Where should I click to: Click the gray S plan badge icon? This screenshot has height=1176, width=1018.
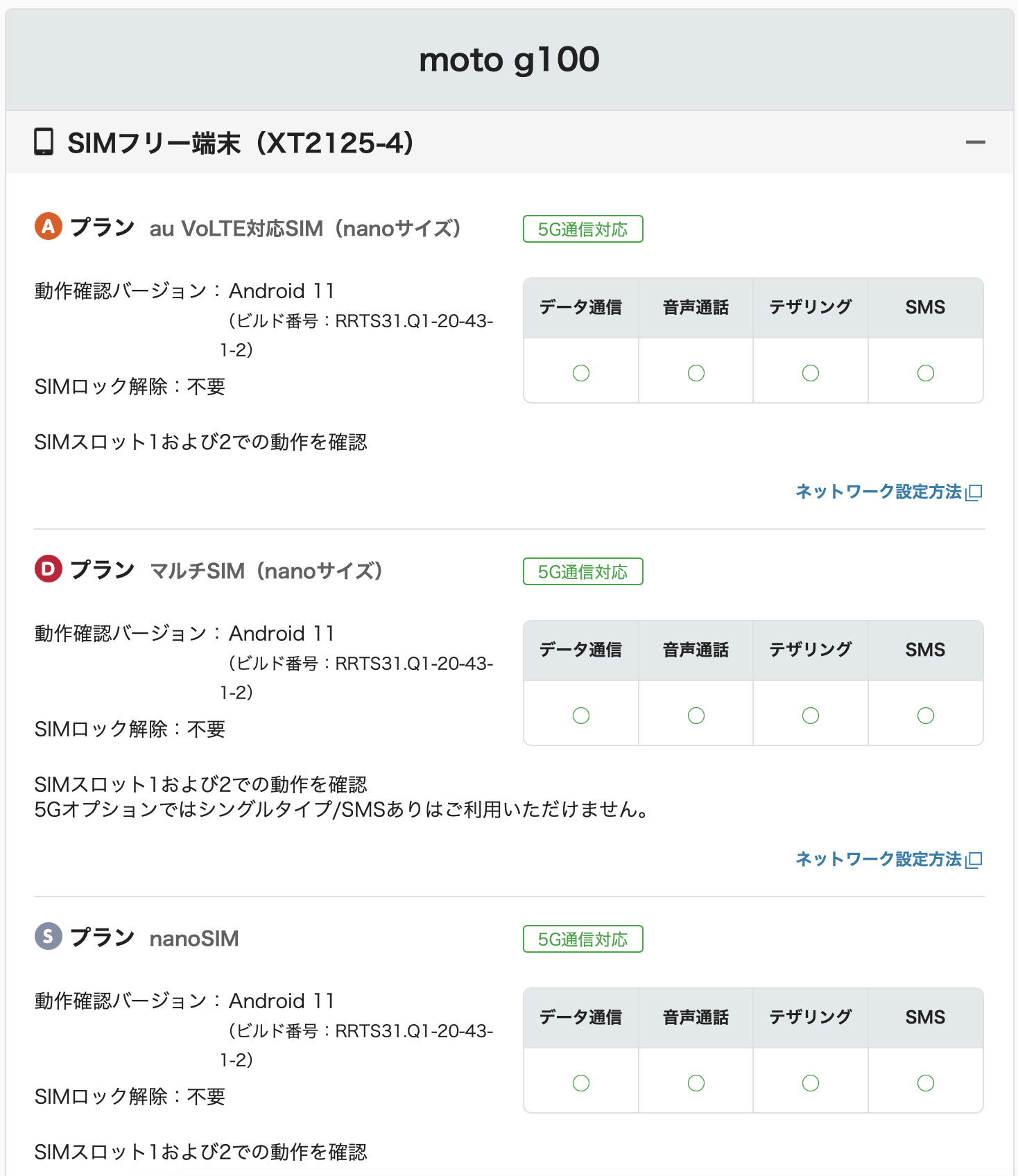coord(49,936)
